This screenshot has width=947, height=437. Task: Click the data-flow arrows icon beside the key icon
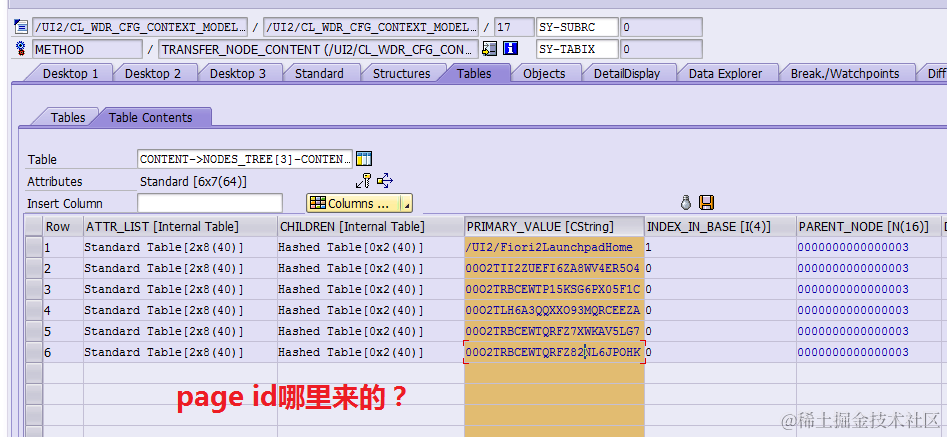[x=385, y=180]
